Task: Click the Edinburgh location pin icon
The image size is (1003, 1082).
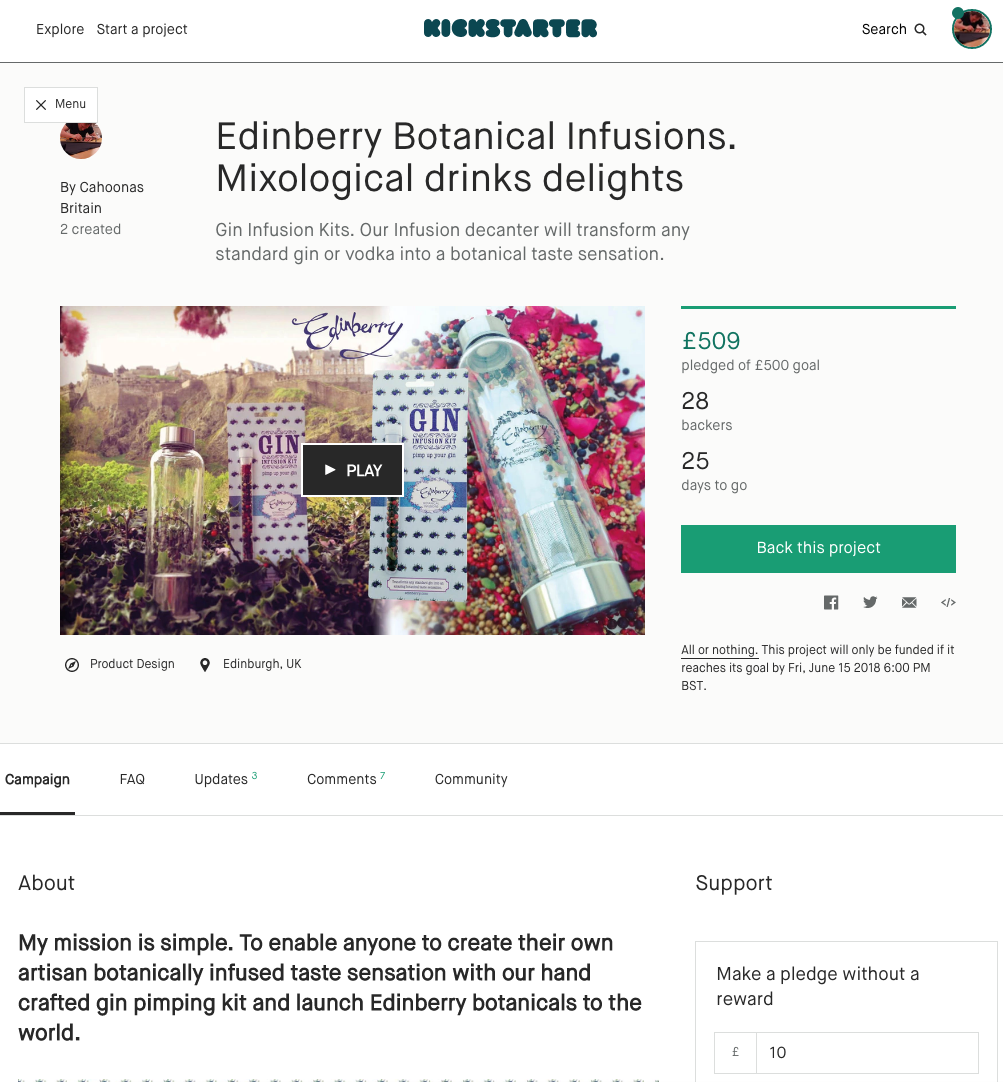Action: point(205,664)
